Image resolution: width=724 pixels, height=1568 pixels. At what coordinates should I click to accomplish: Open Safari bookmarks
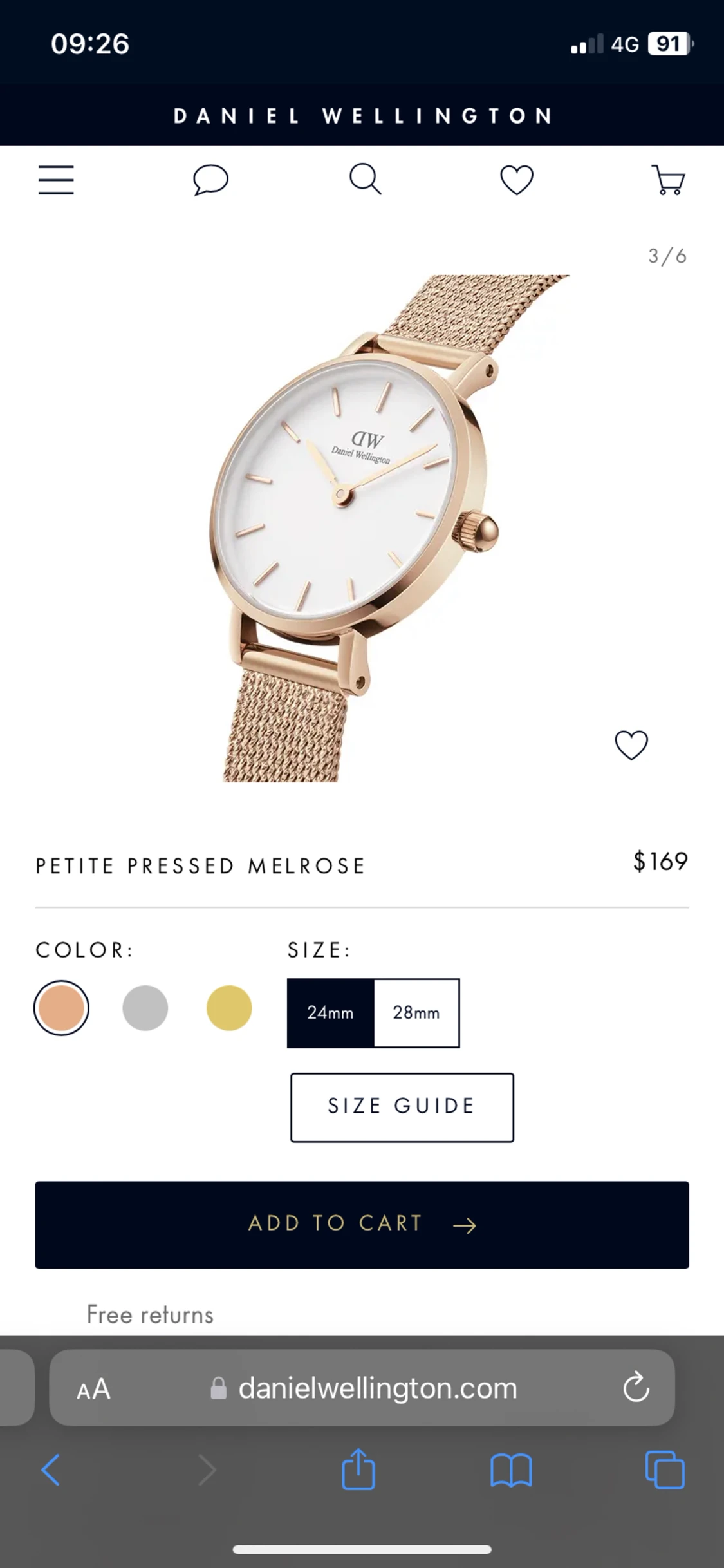point(511,1470)
